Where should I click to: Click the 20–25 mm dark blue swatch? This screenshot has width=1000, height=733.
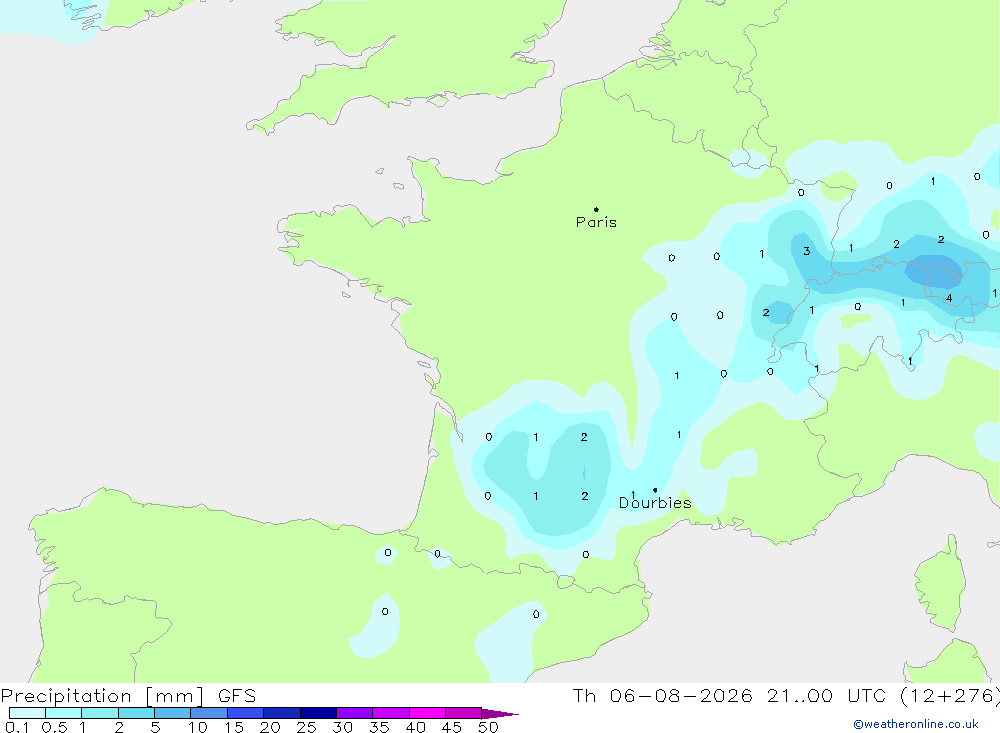(282, 713)
